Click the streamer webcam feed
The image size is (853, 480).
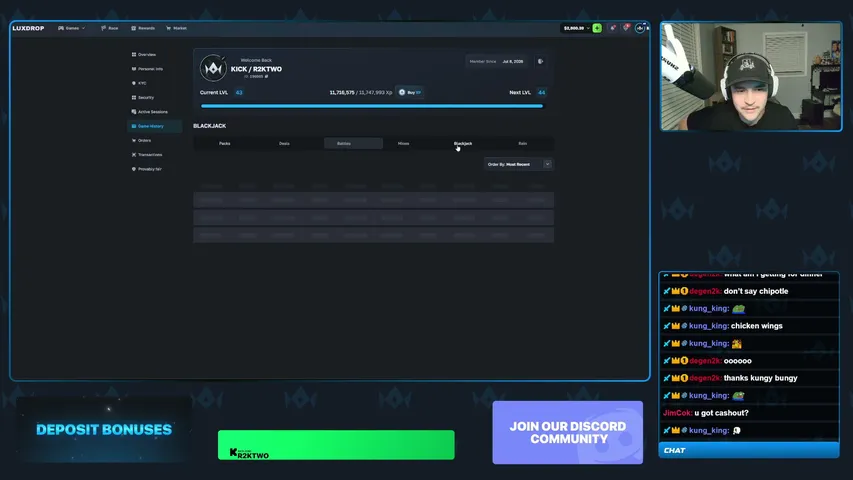point(751,76)
